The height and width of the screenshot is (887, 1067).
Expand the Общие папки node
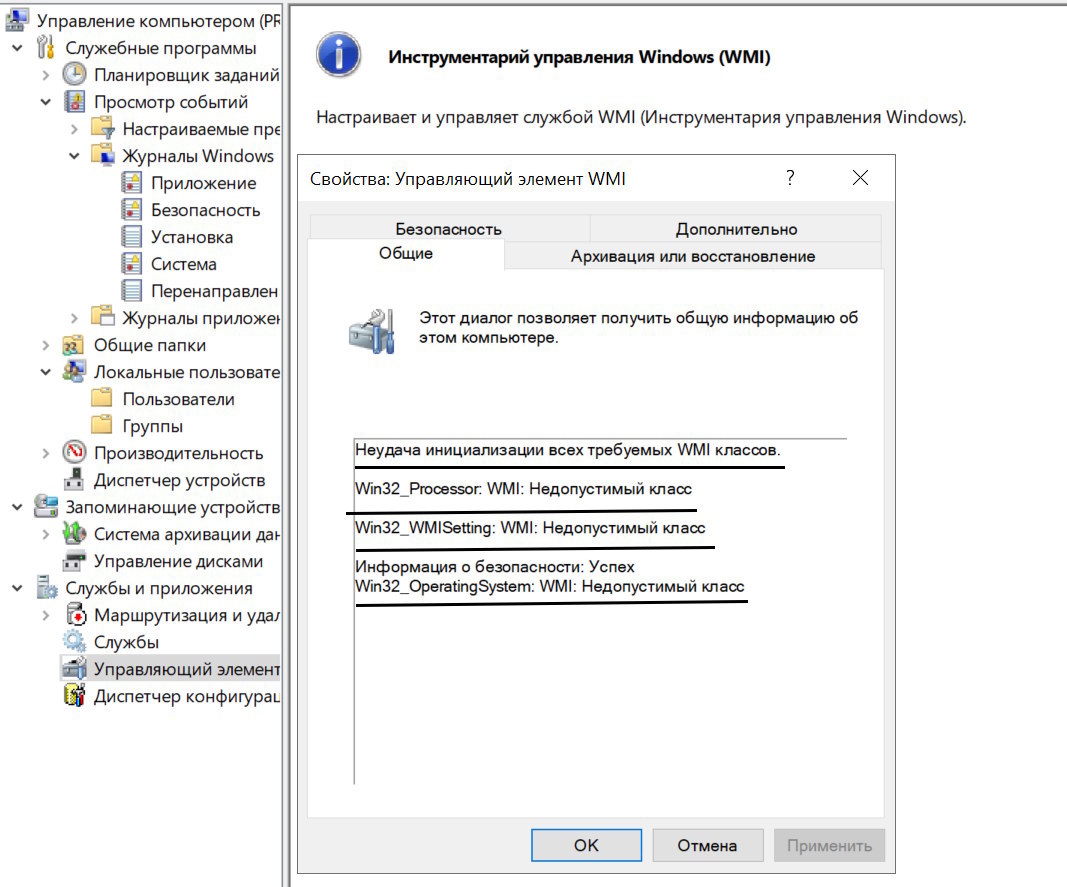pos(46,345)
